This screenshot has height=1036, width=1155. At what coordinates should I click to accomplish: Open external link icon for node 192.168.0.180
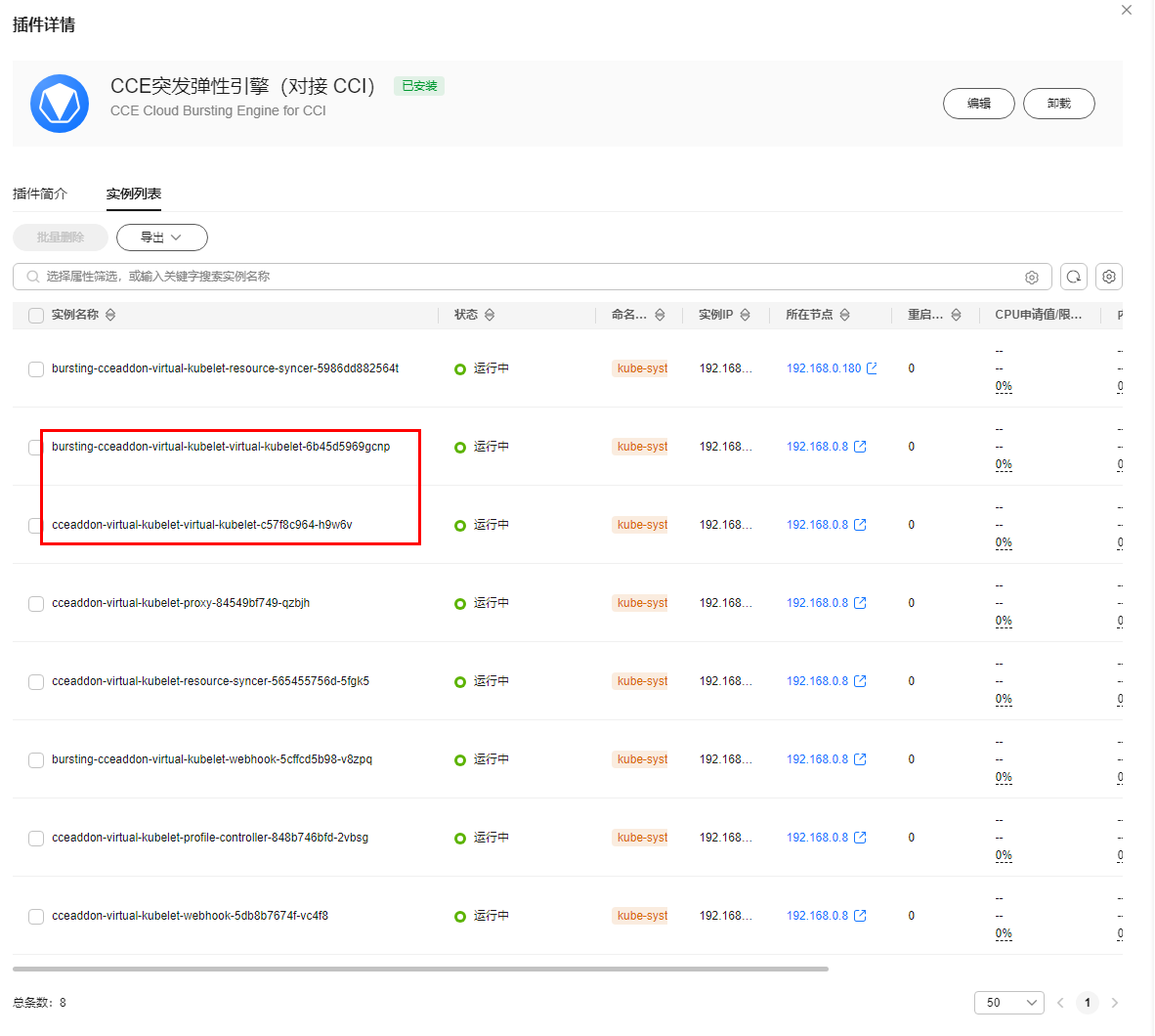(872, 367)
